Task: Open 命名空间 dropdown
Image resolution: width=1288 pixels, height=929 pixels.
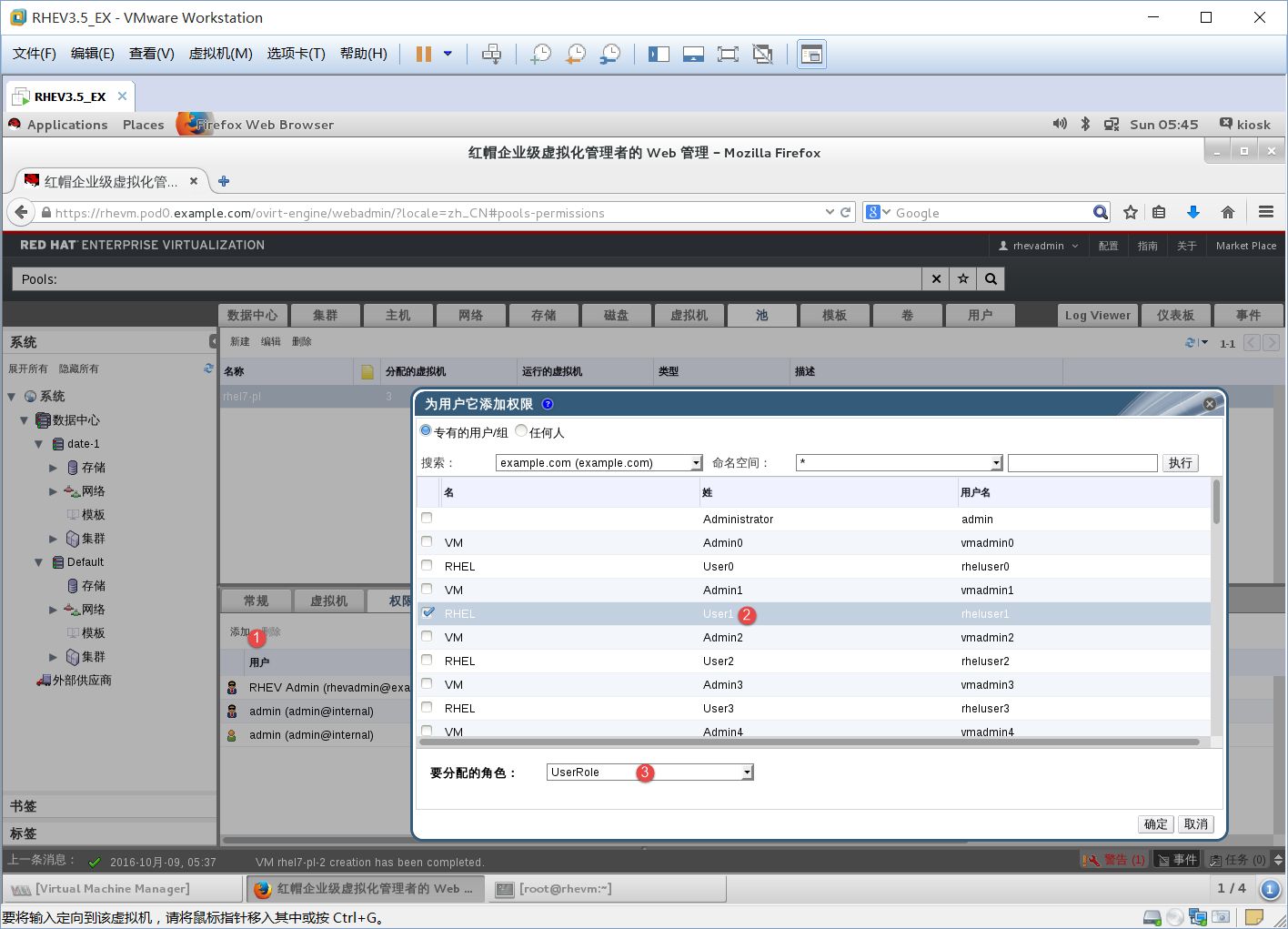Action: (900, 462)
